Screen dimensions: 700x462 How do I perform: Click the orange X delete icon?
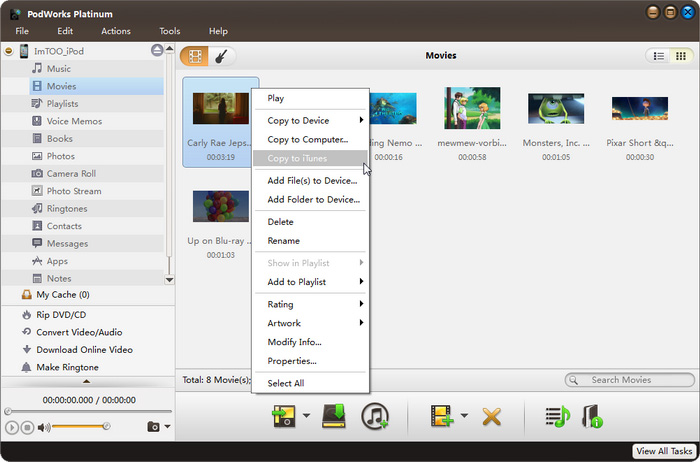[492, 417]
